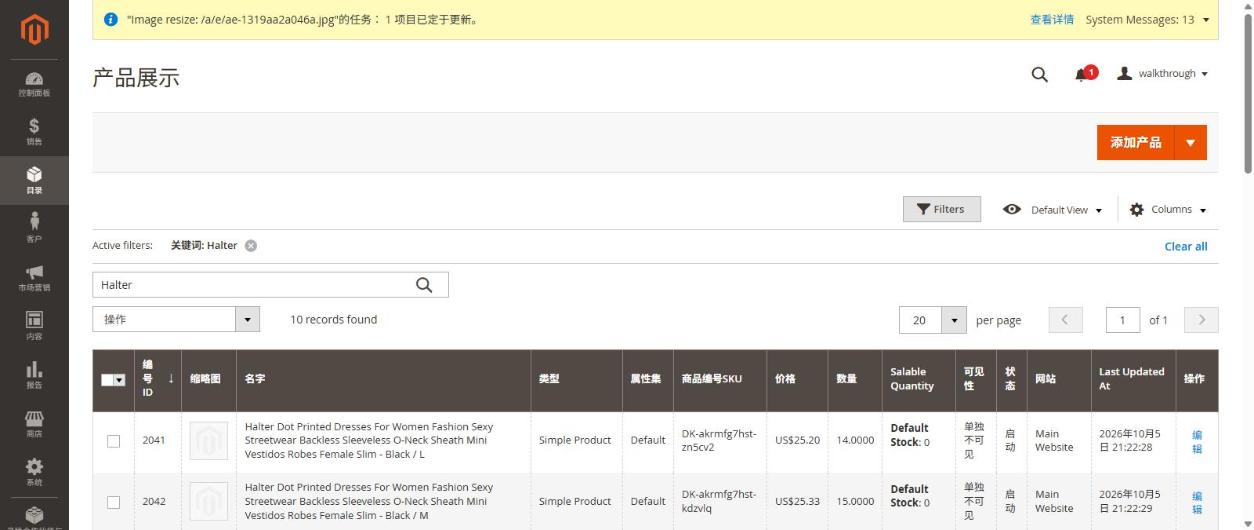The height and width of the screenshot is (530, 1254).
Task: Edit product 2042 via 编辑 link
Action: [1197, 502]
